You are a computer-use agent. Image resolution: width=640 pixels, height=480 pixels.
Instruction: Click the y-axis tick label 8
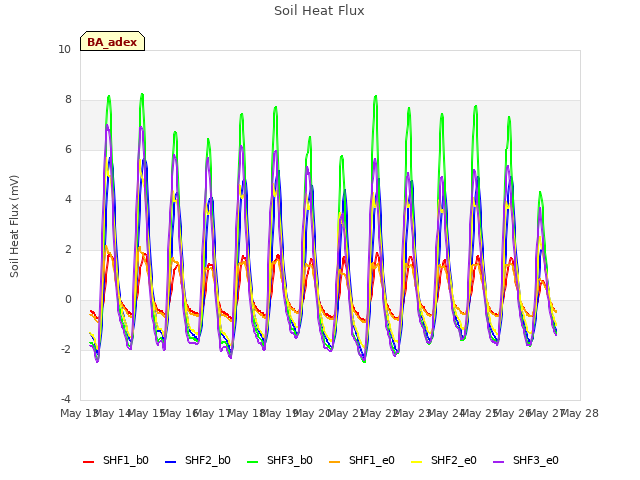(x=68, y=100)
